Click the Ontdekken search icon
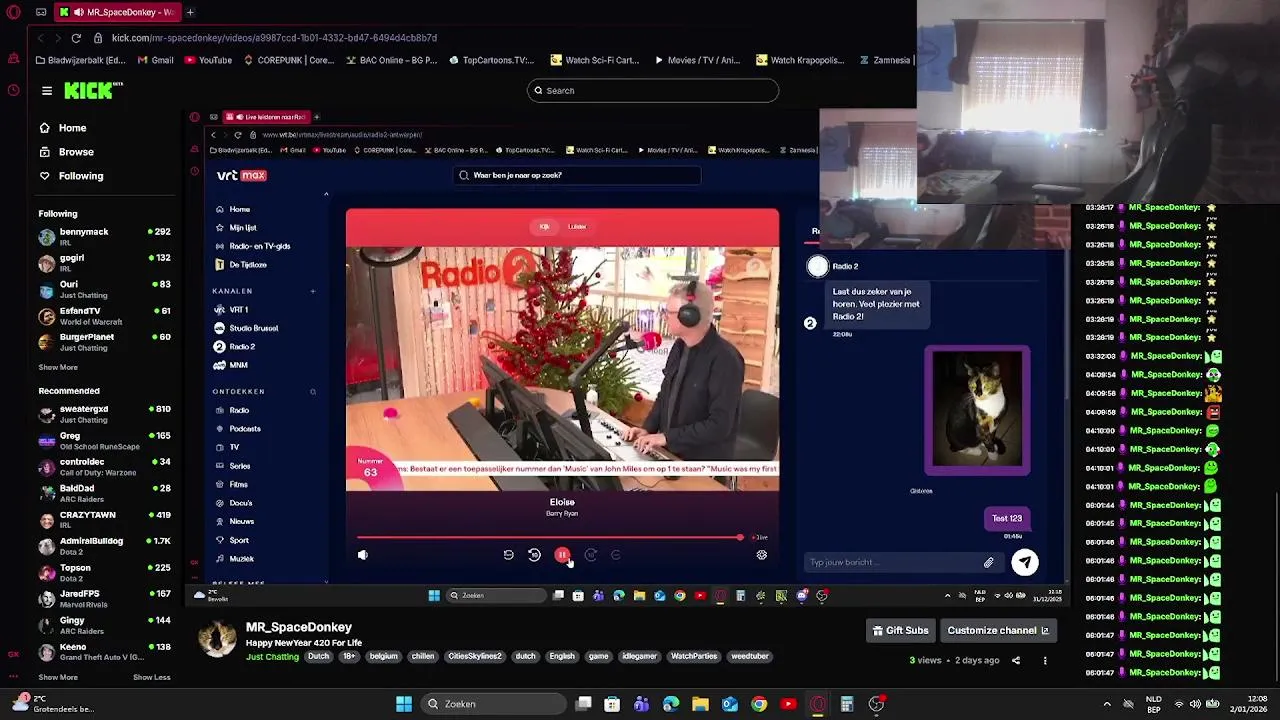1280x720 pixels. tap(313, 392)
